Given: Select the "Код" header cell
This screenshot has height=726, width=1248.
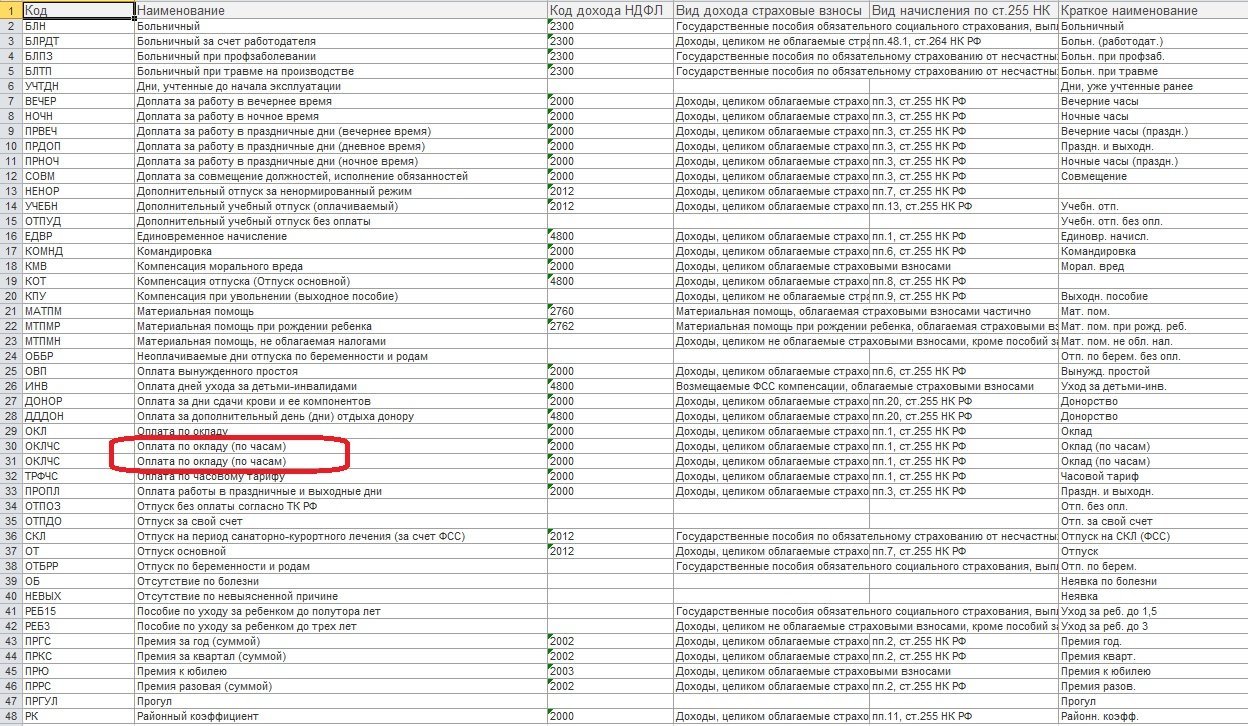Looking at the screenshot, I should [x=78, y=10].
